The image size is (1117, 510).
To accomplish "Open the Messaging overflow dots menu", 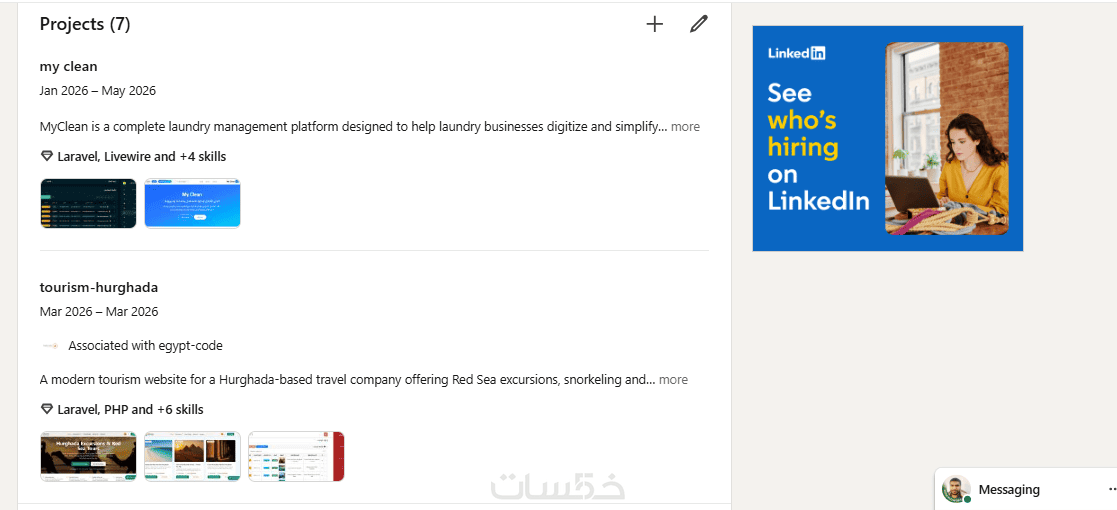I will tap(1112, 489).
